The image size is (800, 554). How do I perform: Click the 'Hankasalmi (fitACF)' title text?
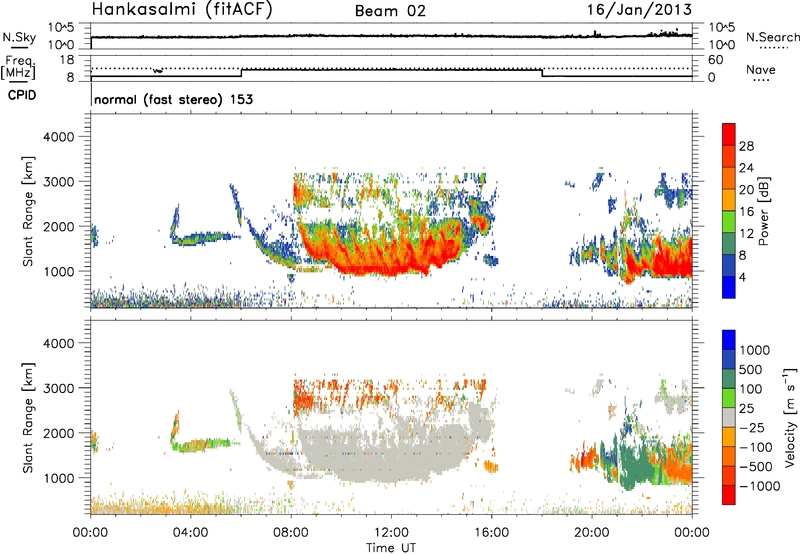coord(182,9)
